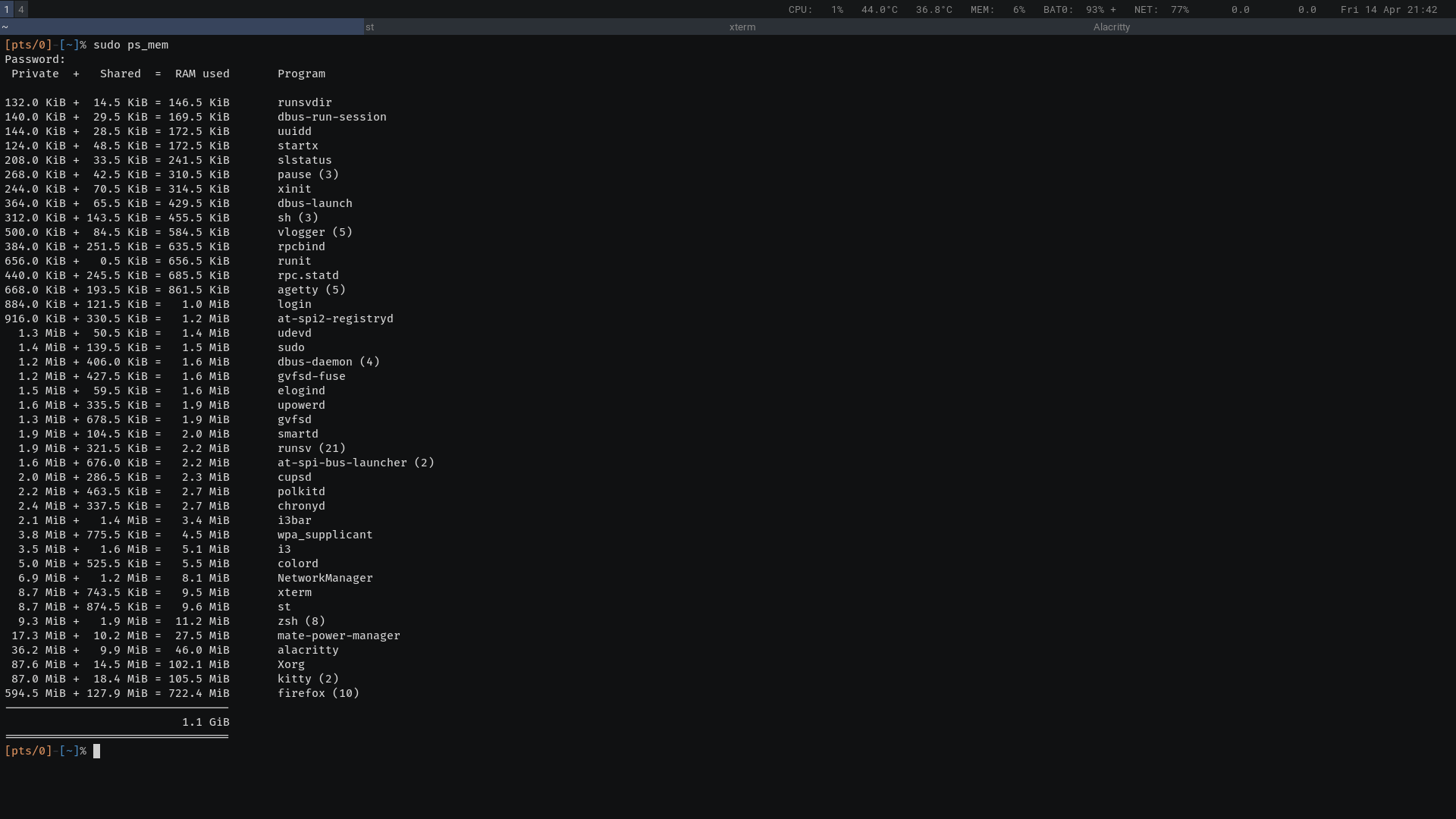The image size is (1456, 819).
Task: Select the ~ terminal tab
Action: click(182, 27)
